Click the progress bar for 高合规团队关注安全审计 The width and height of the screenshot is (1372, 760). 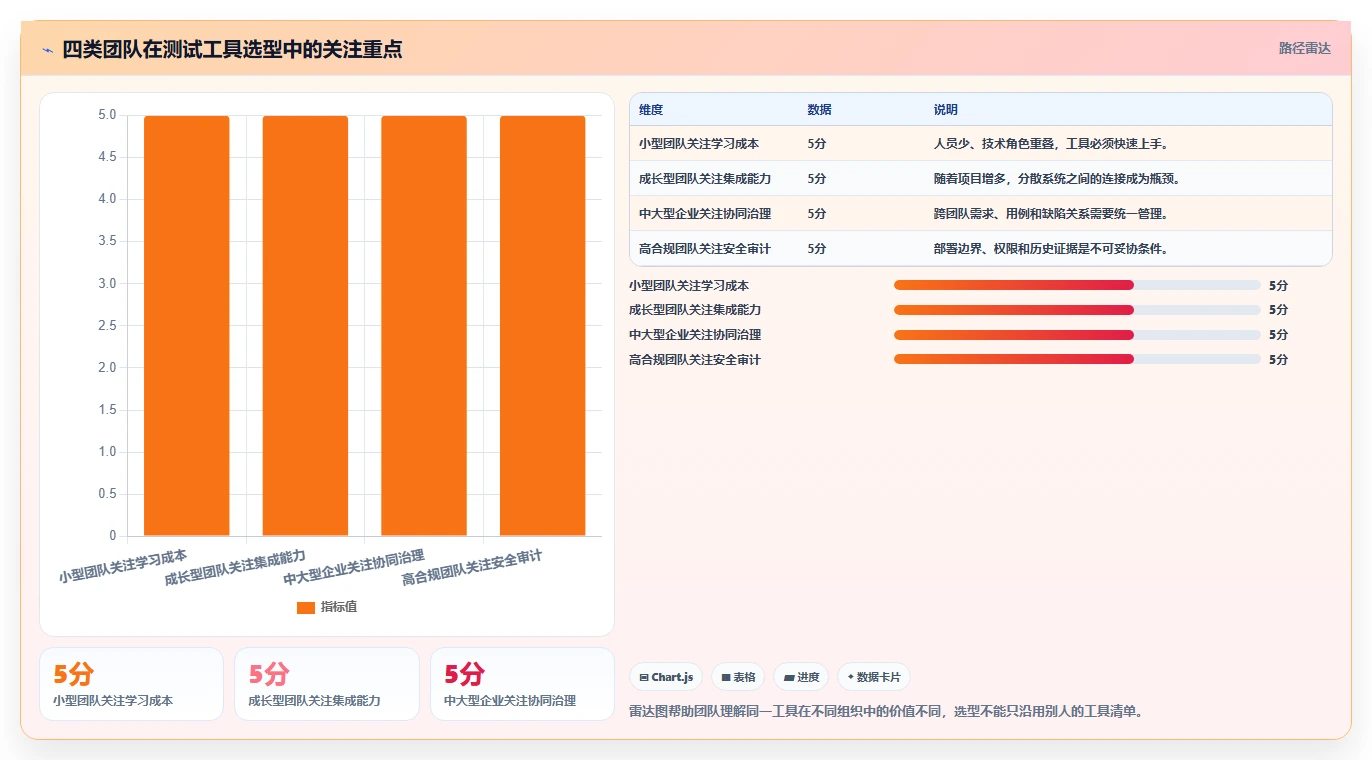pos(1077,359)
